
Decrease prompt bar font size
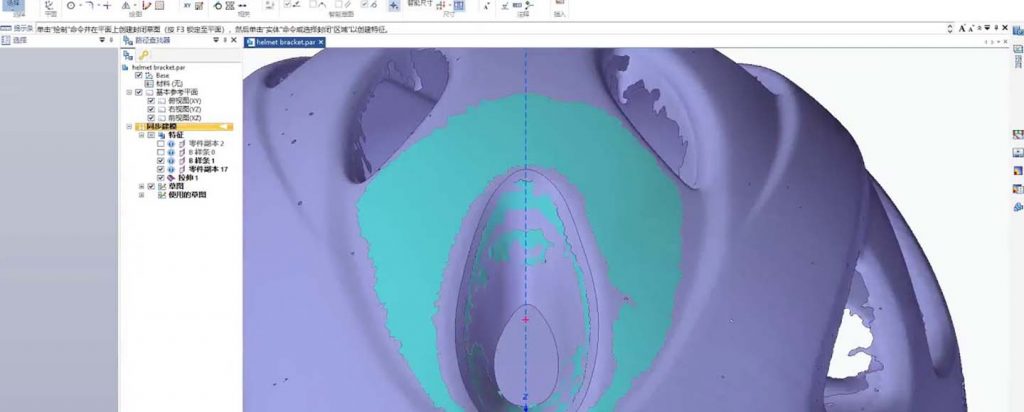[972, 29]
